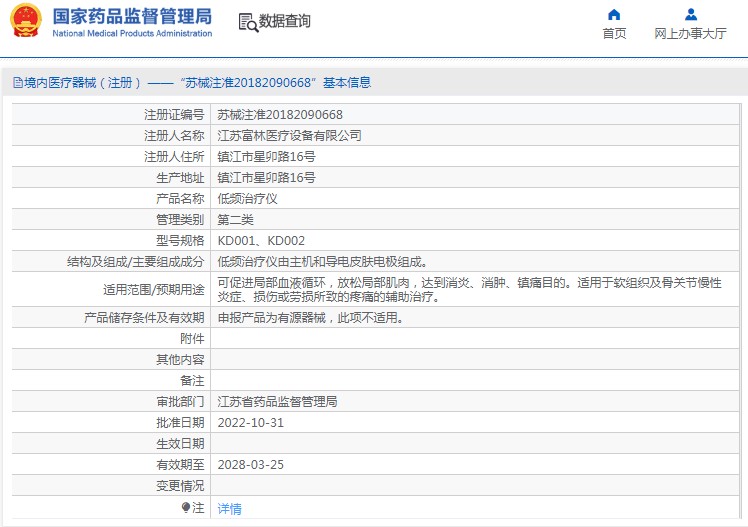748x527 pixels.
Task: Click the 变更情况 label
Action: click(180, 486)
